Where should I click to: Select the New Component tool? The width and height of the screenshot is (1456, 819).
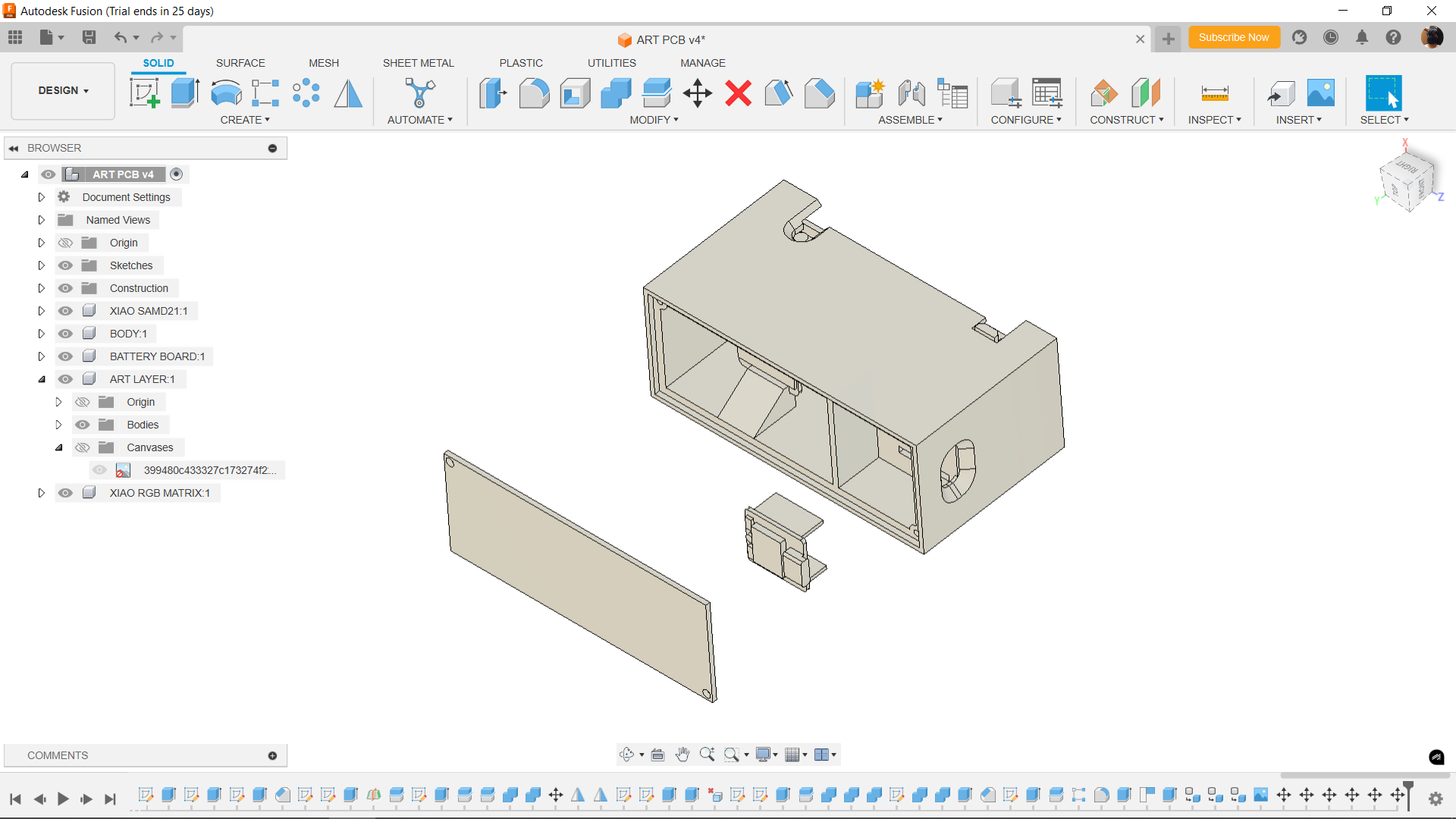pos(870,93)
